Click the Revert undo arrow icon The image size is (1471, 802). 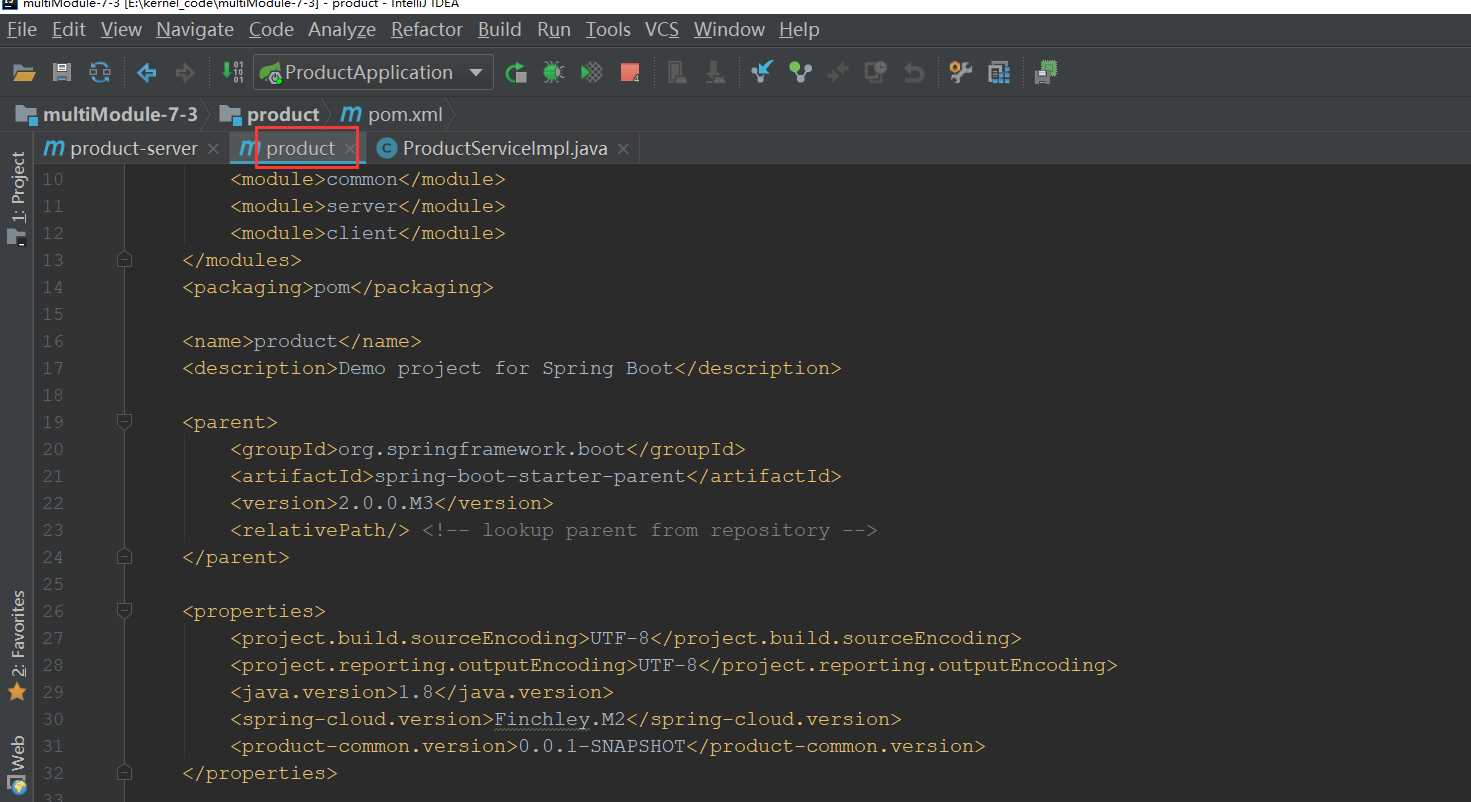[x=913, y=72]
